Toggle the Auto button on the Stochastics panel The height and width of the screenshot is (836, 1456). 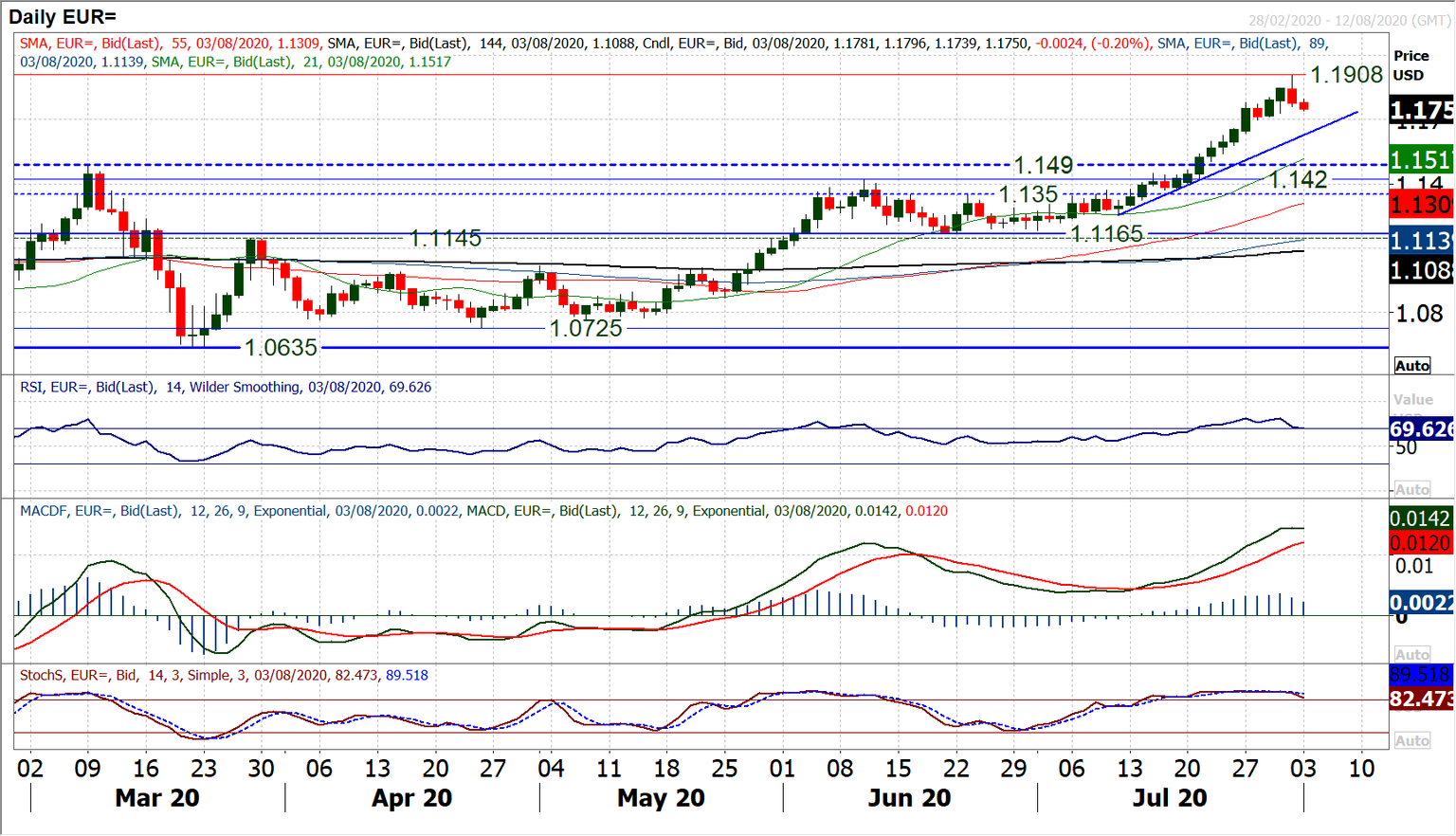(1412, 740)
